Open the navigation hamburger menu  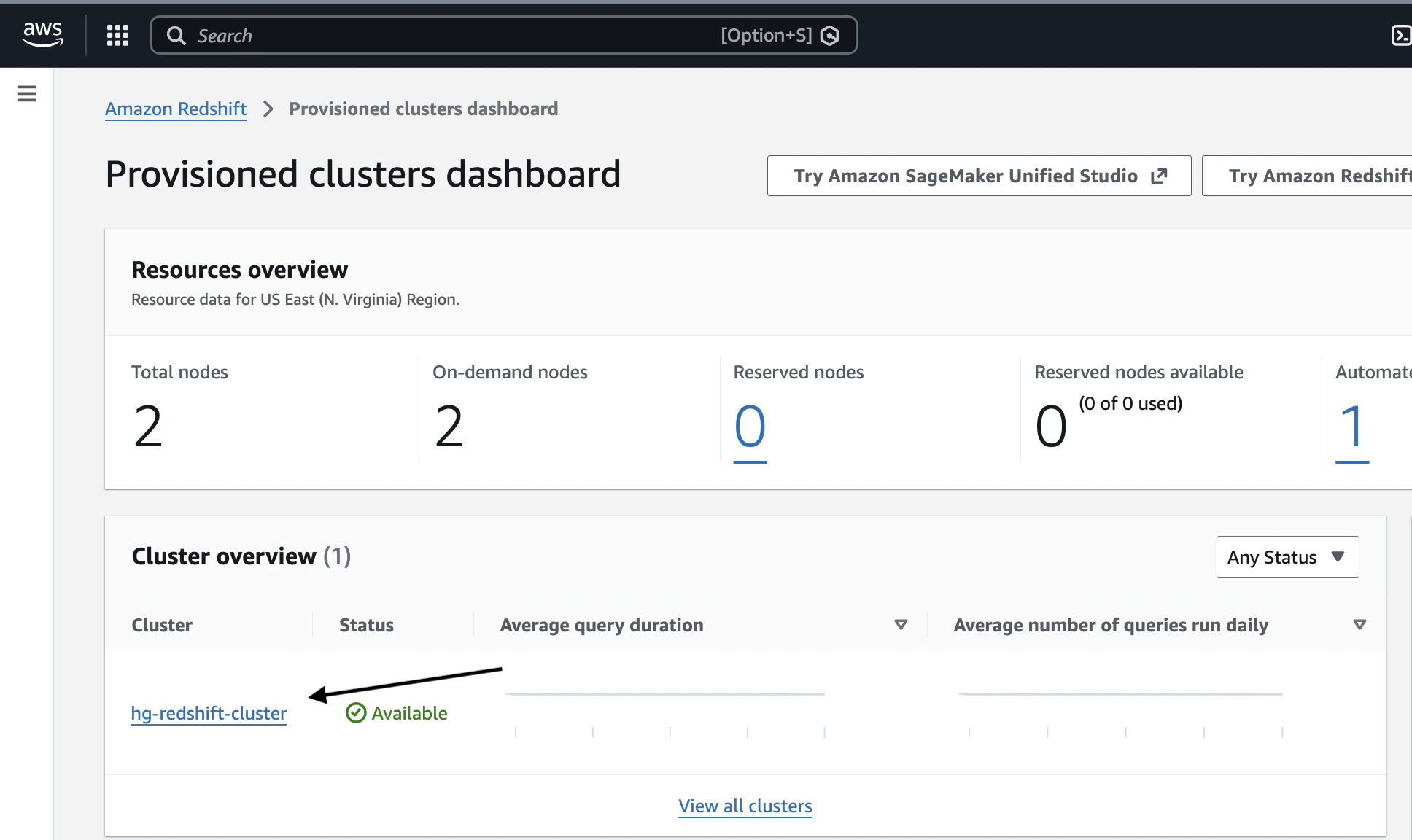[26, 93]
